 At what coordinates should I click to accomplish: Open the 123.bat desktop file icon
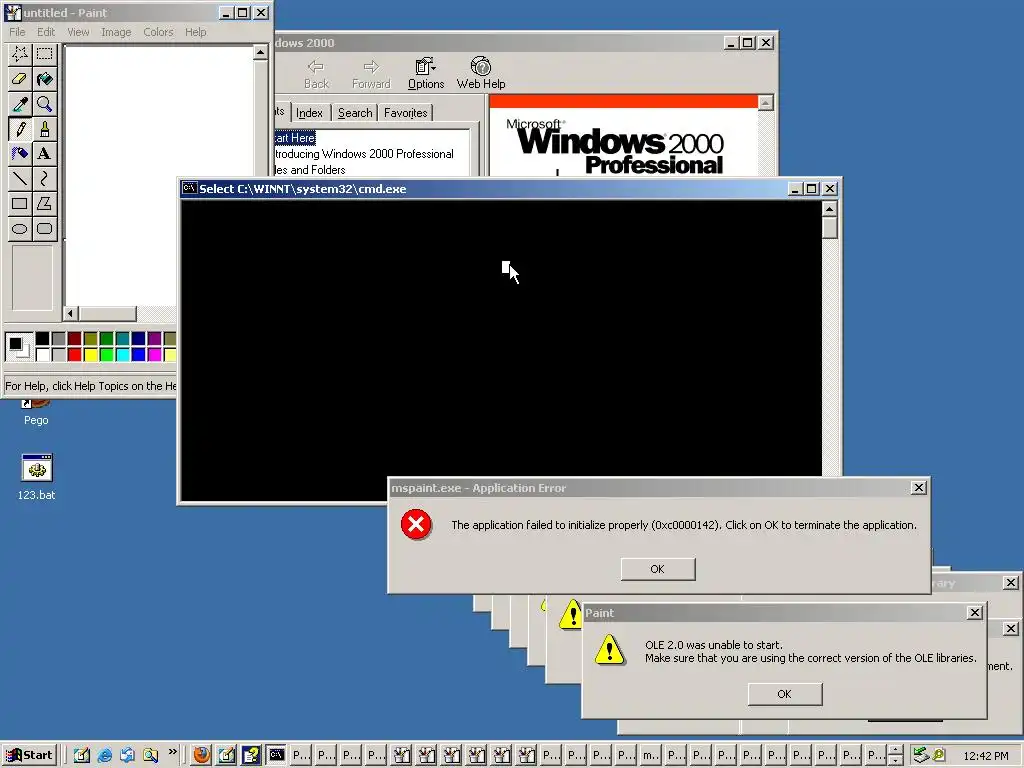coord(37,477)
